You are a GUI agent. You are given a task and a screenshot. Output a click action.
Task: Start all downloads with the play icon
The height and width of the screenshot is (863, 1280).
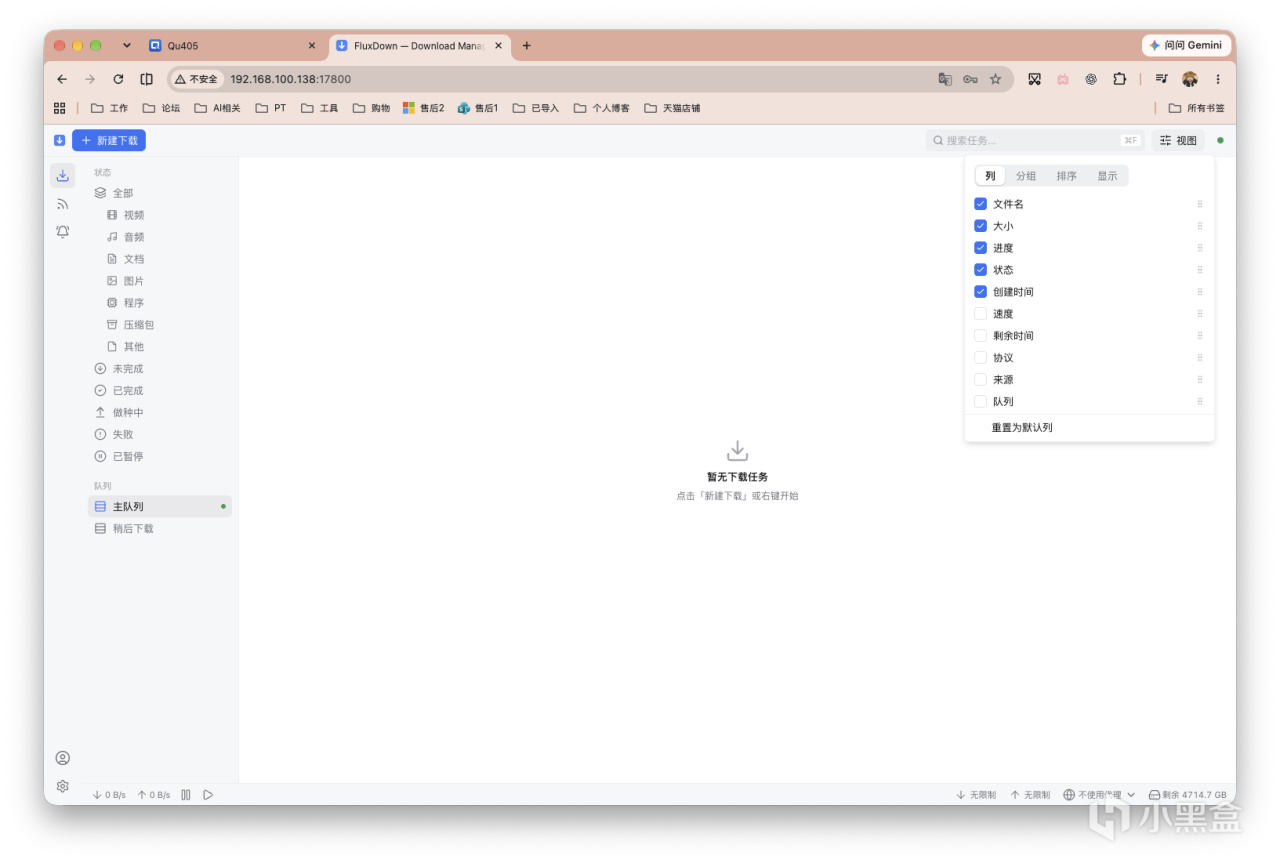click(x=208, y=795)
